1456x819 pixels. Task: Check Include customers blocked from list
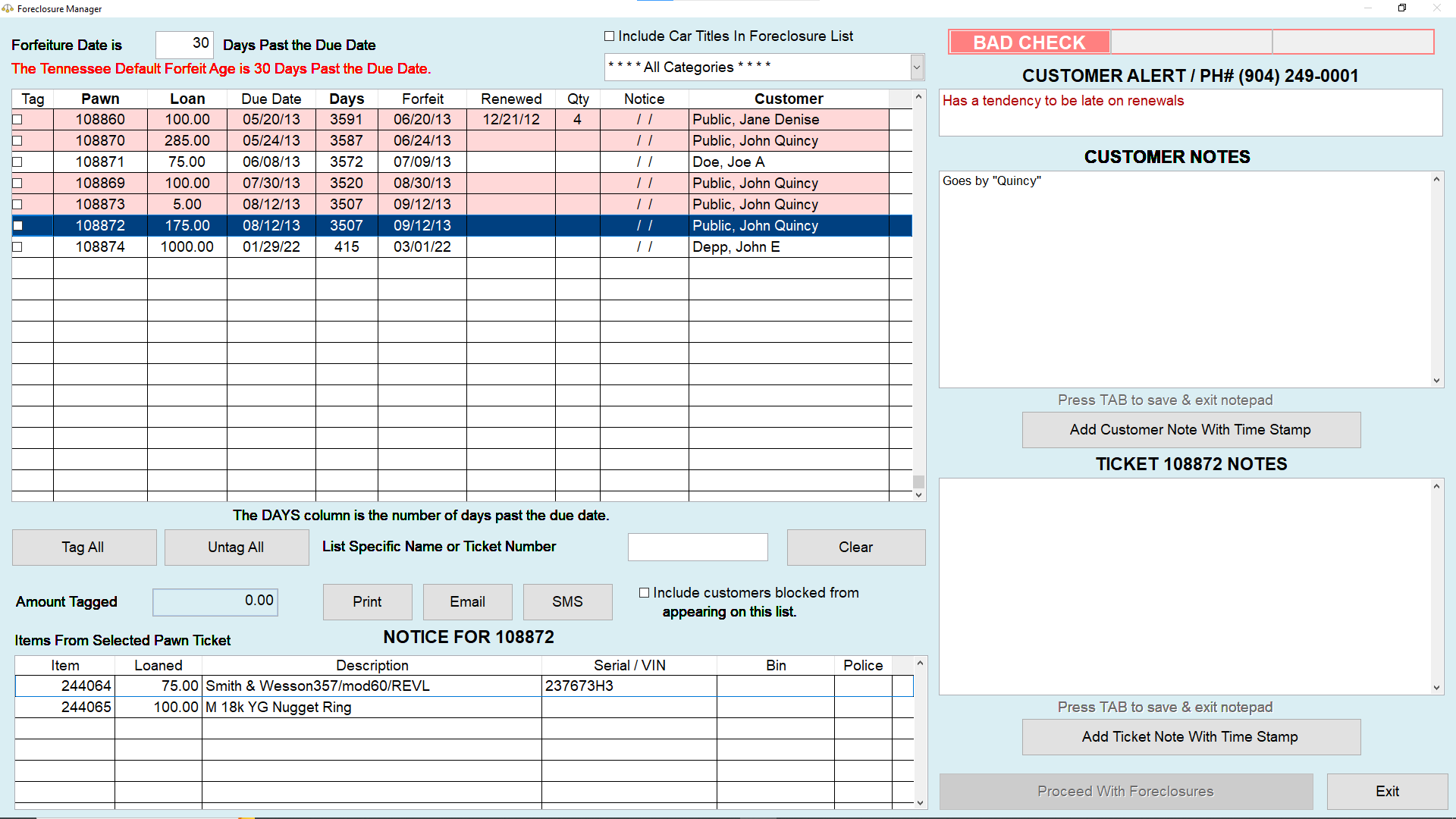click(x=644, y=593)
